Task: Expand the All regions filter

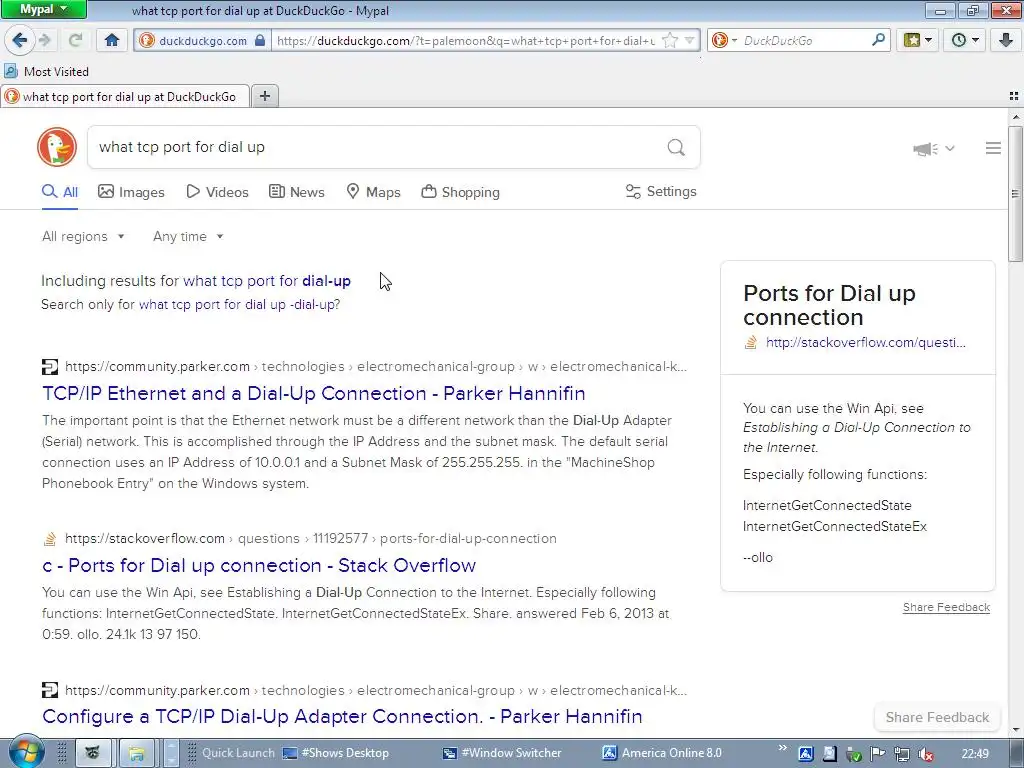Action: click(x=83, y=236)
